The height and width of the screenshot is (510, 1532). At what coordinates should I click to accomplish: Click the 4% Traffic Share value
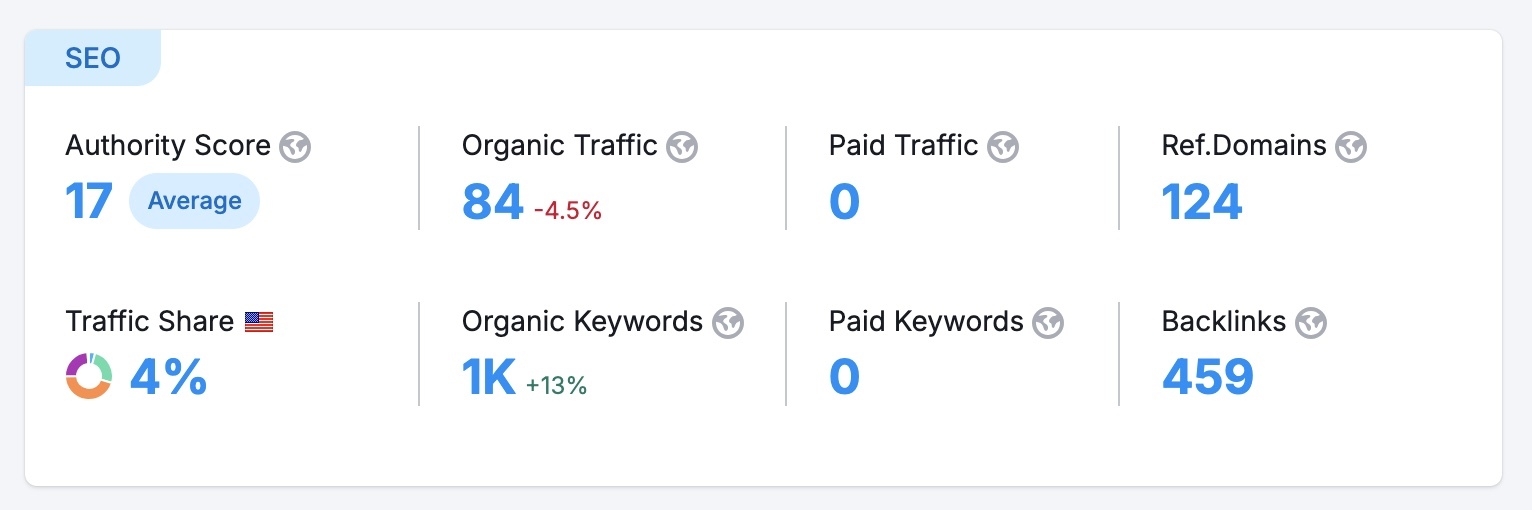pos(168,376)
